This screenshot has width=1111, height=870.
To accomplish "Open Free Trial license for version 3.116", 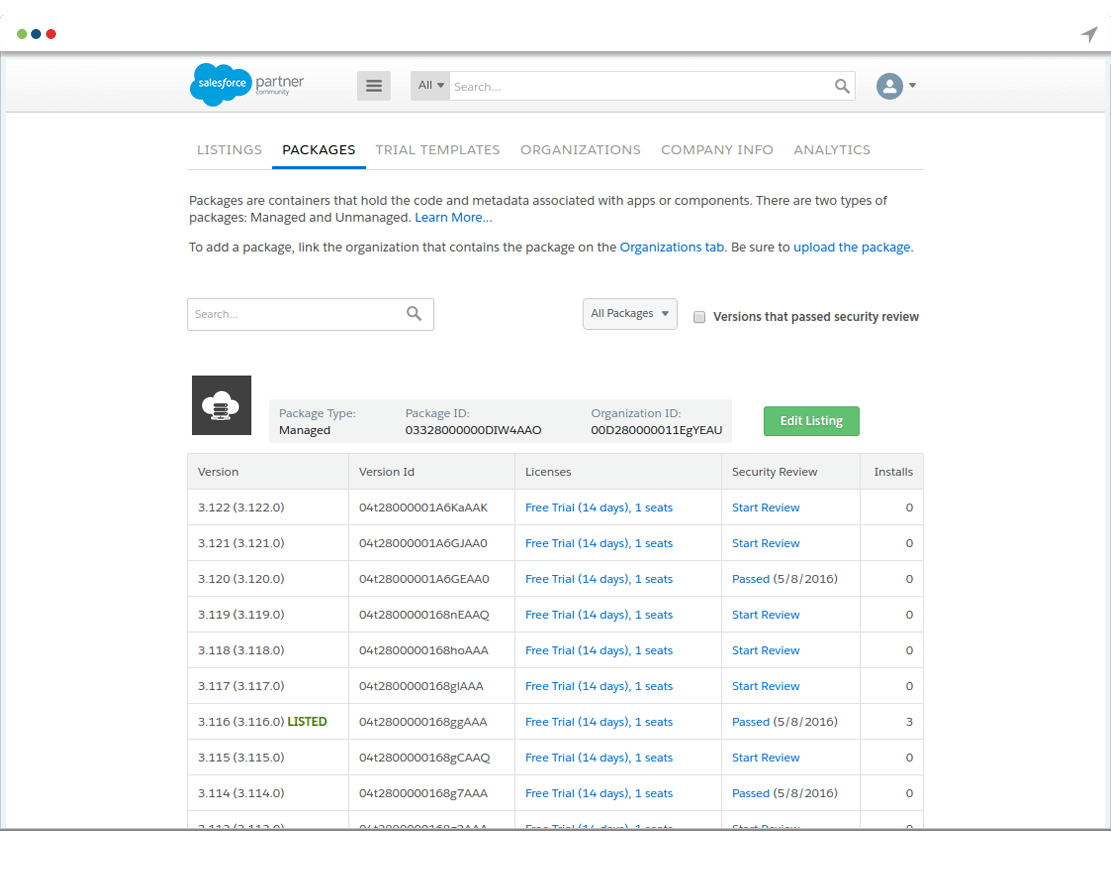I will 599,721.
